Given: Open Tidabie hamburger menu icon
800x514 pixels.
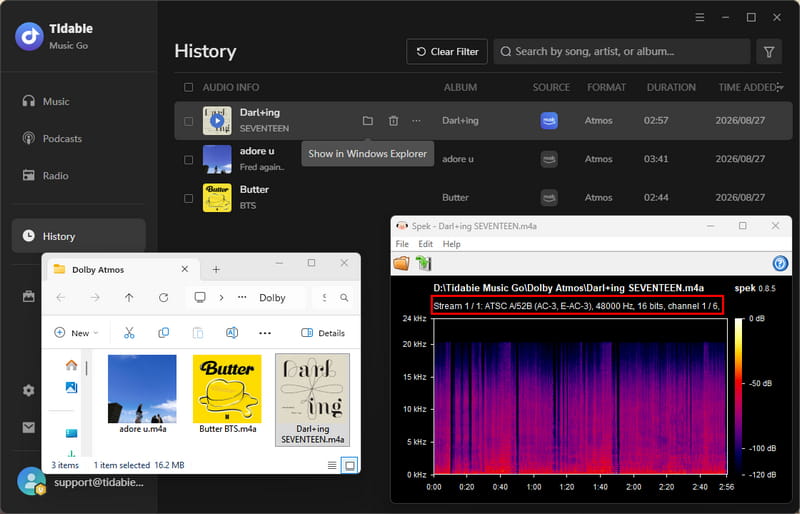Looking at the screenshot, I should point(700,17).
